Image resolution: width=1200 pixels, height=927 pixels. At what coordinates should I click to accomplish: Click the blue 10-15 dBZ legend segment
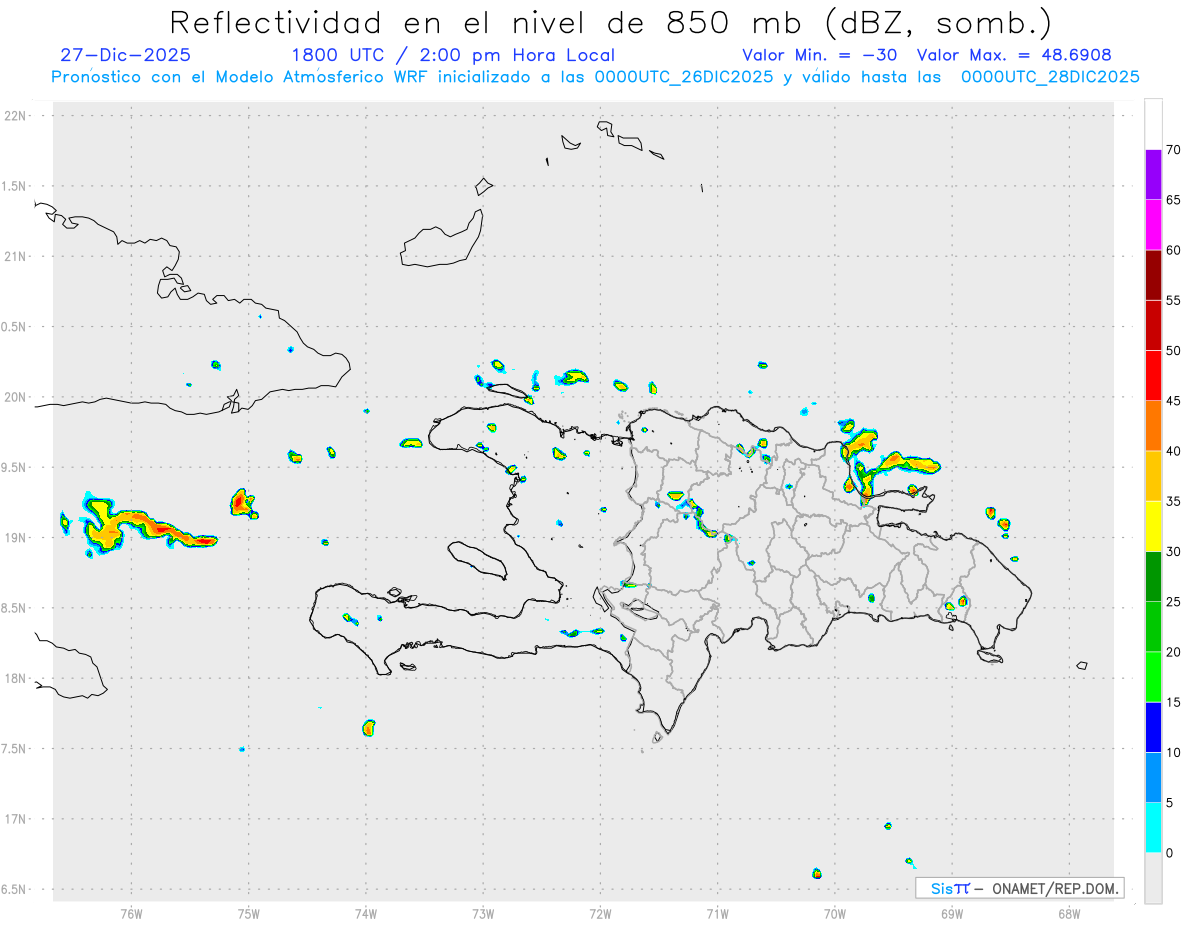tap(1153, 727)
